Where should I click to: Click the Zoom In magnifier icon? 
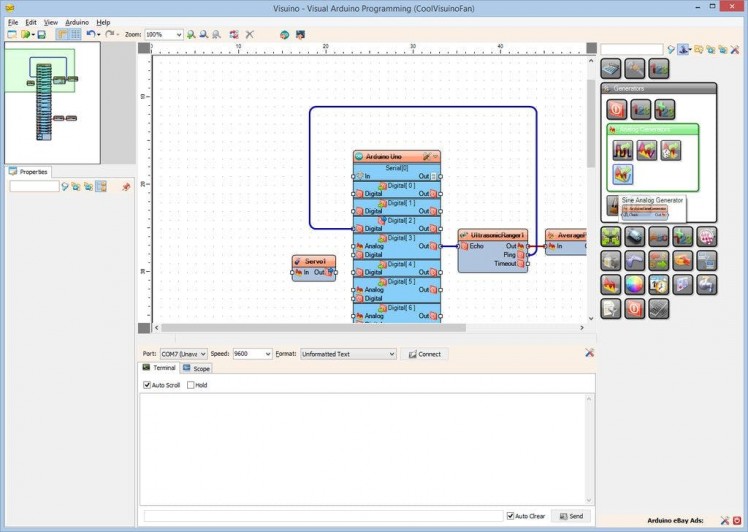point(191,34)
